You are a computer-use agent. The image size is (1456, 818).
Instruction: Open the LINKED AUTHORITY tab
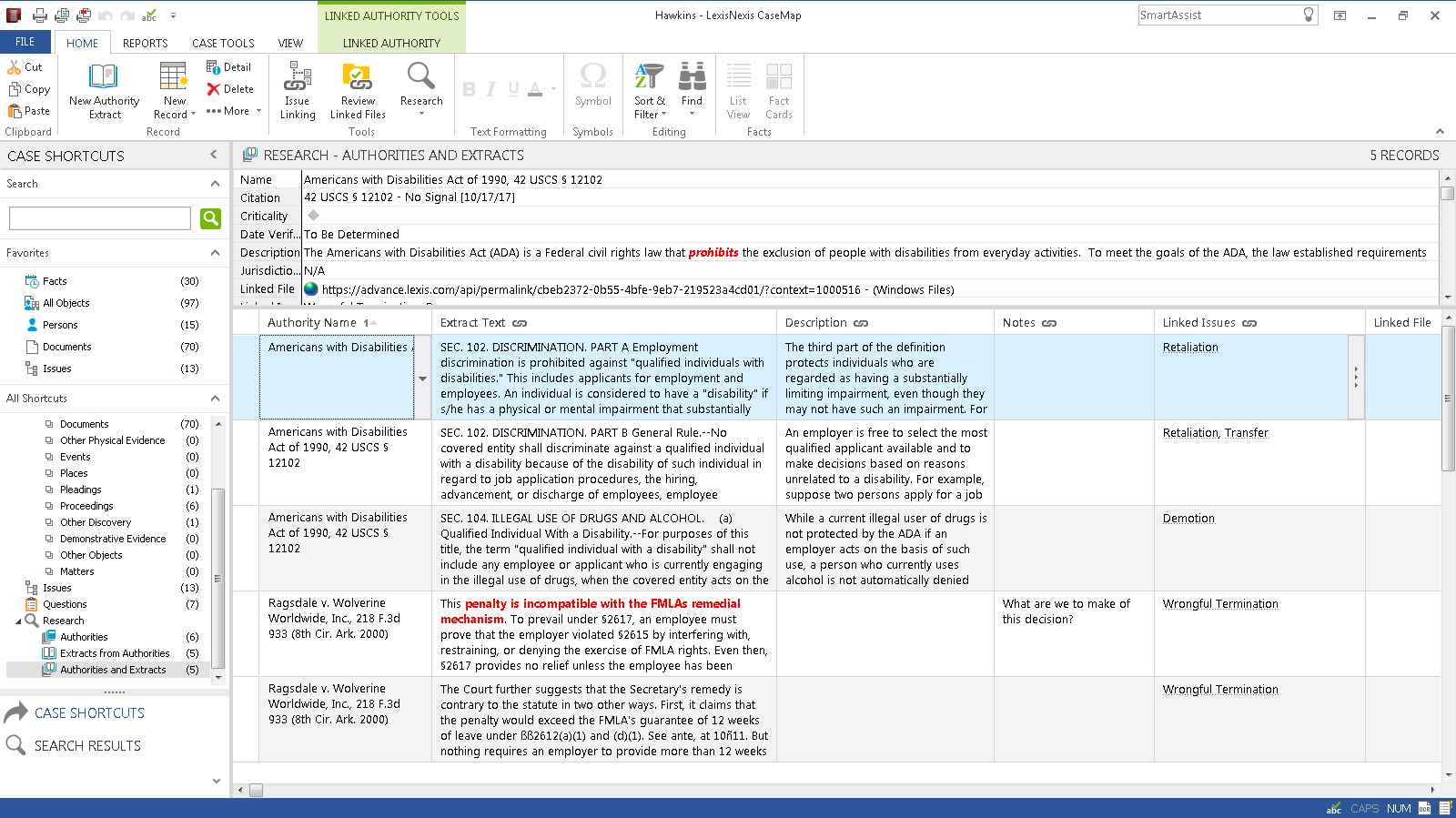[391, 43]
